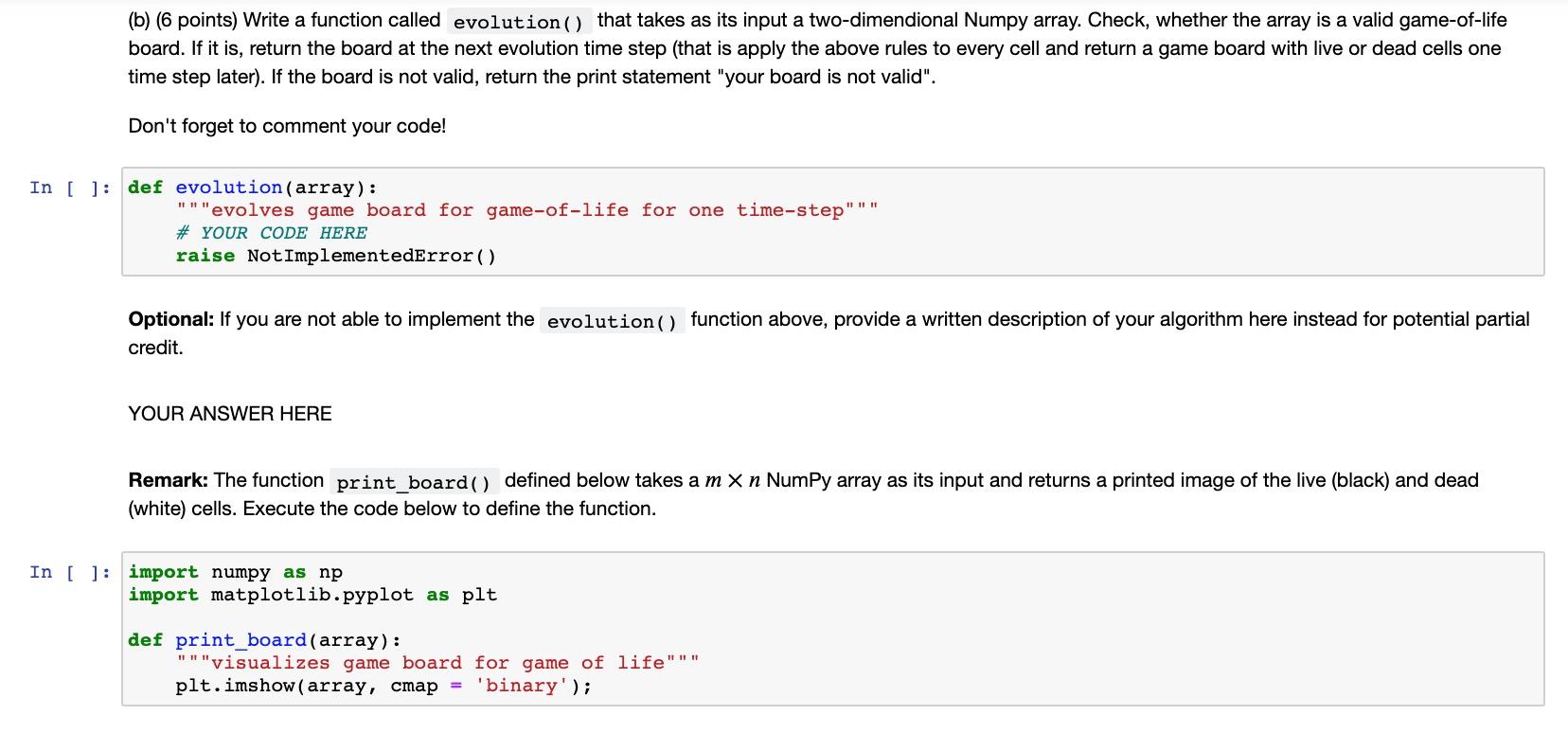Click 'raise NotImplementedError()' line
This screenshot has height=733, width=1568.
click(335, 256)
